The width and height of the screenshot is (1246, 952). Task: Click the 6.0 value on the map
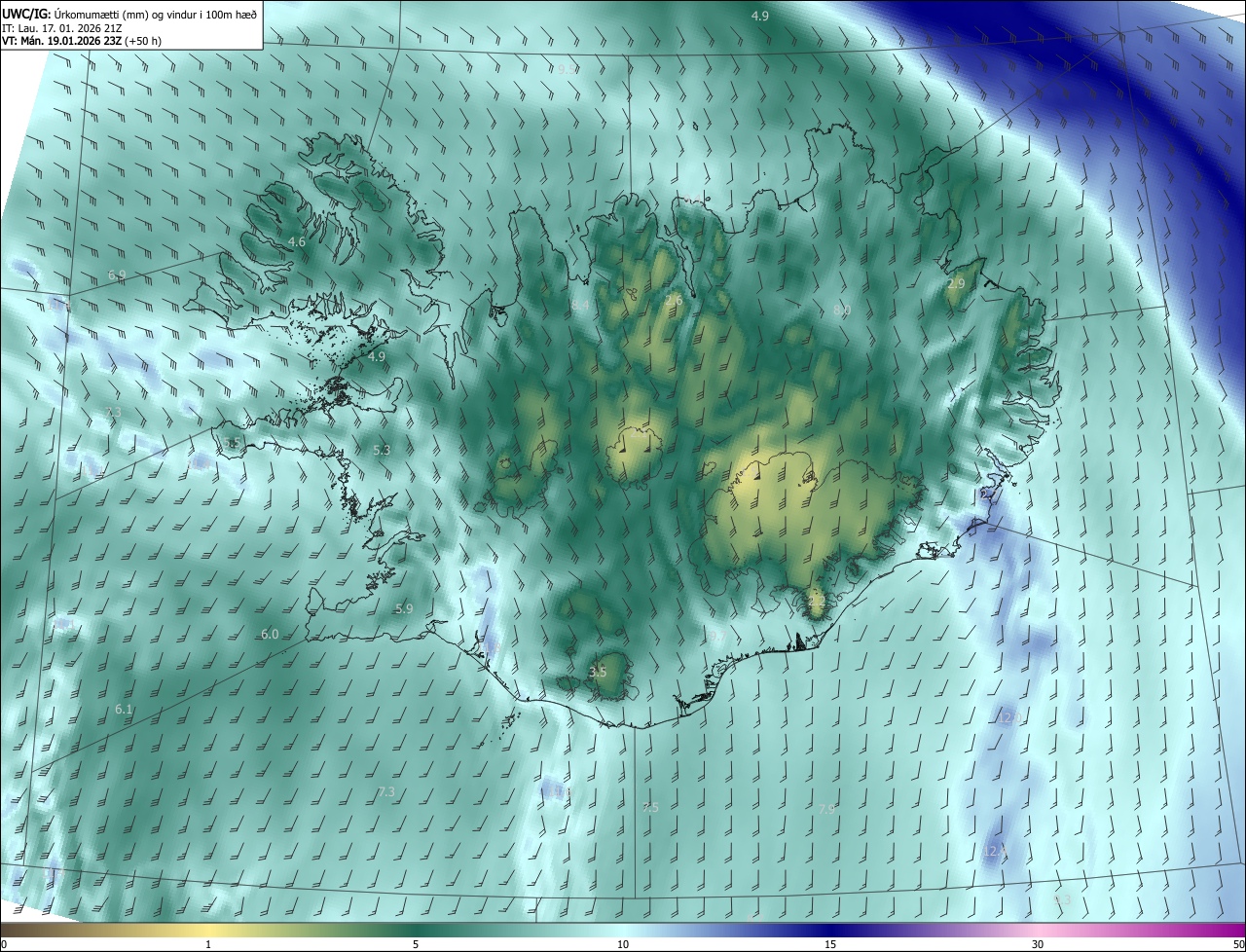coord(270,634)
